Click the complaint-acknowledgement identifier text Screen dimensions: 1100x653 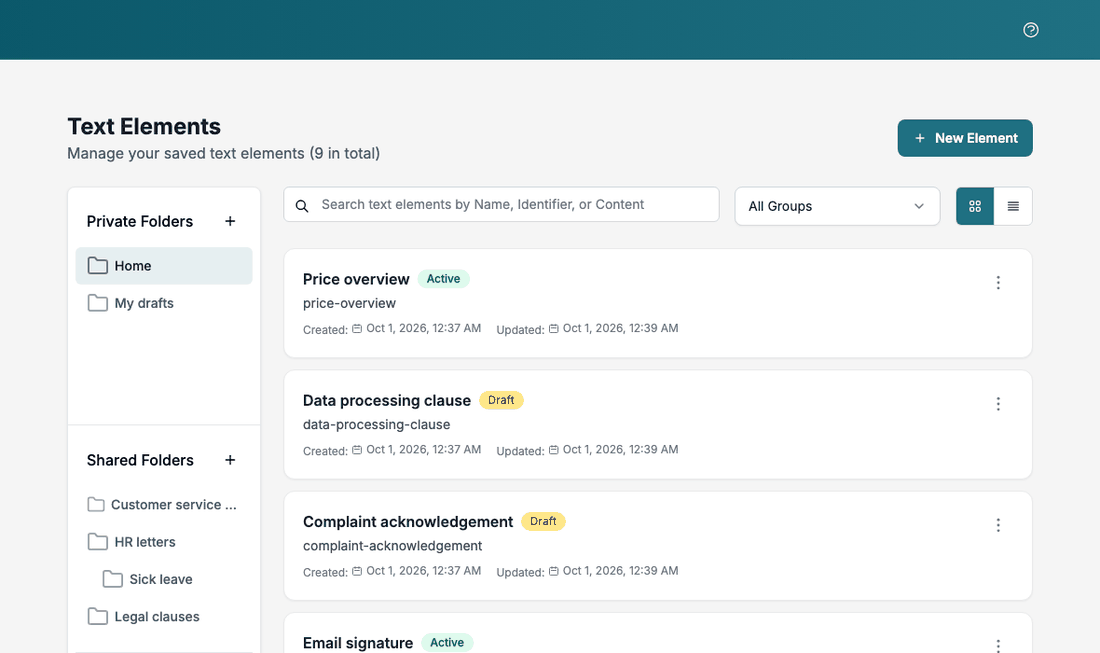[x=392, y=546]
